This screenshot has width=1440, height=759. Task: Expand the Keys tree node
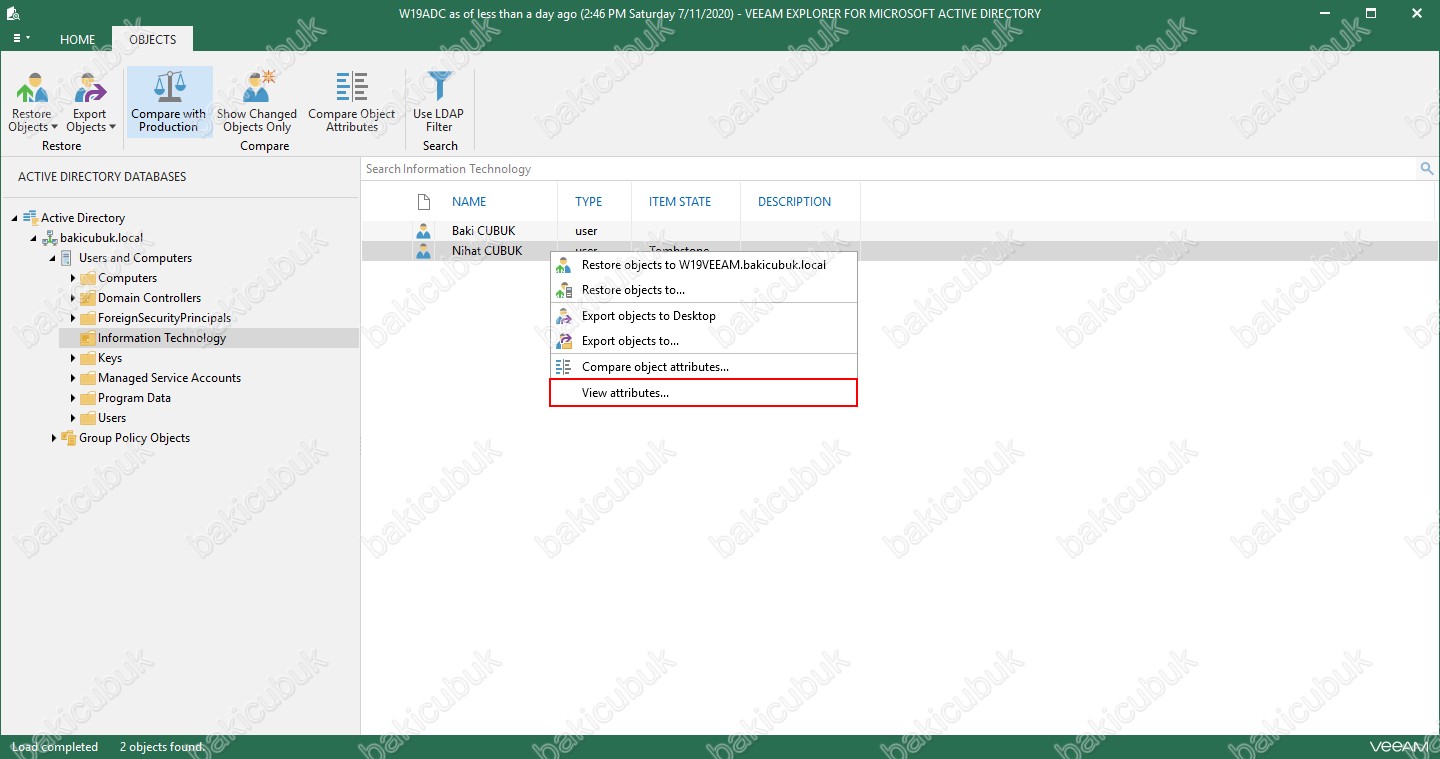pos(73,358)
